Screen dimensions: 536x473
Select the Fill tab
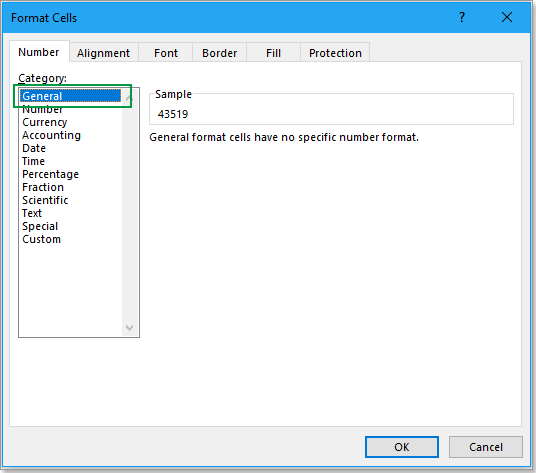[273, 53]
